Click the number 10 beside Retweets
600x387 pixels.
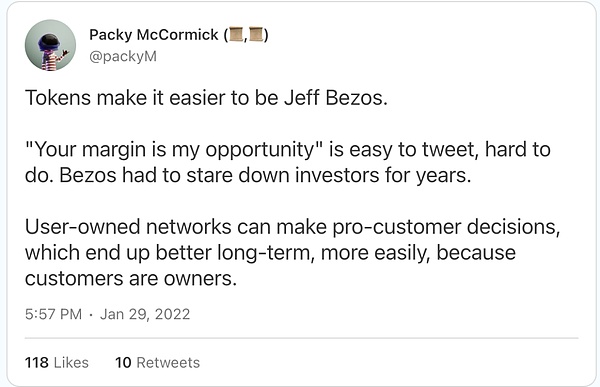123,363
